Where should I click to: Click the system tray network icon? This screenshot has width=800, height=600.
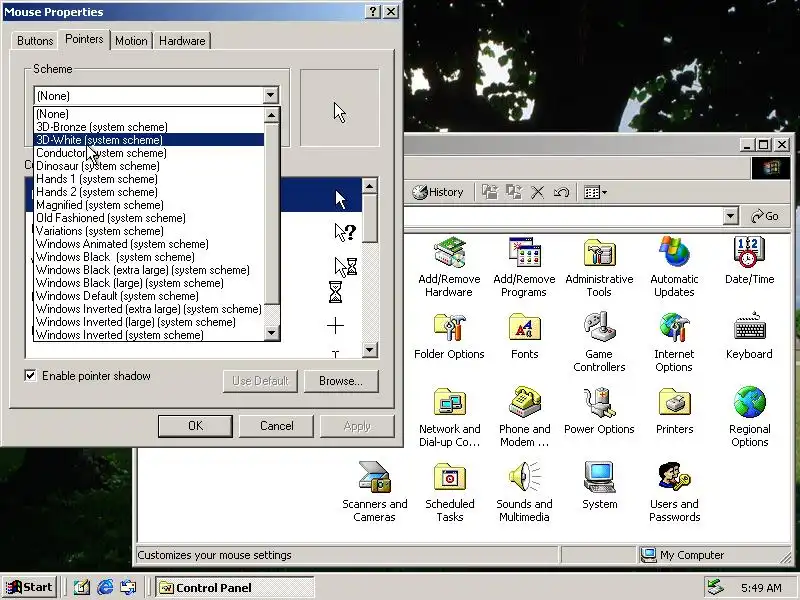click(715, 587)
